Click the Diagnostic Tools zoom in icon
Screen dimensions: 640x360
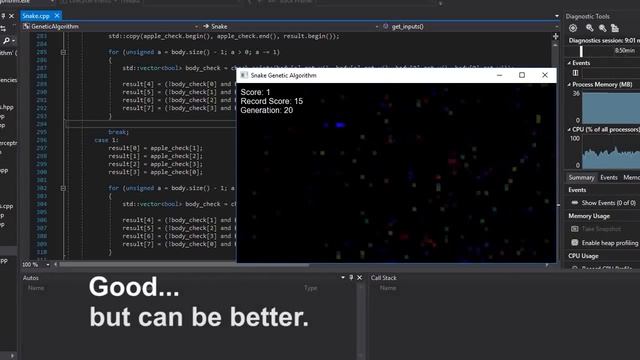point(589,28)
